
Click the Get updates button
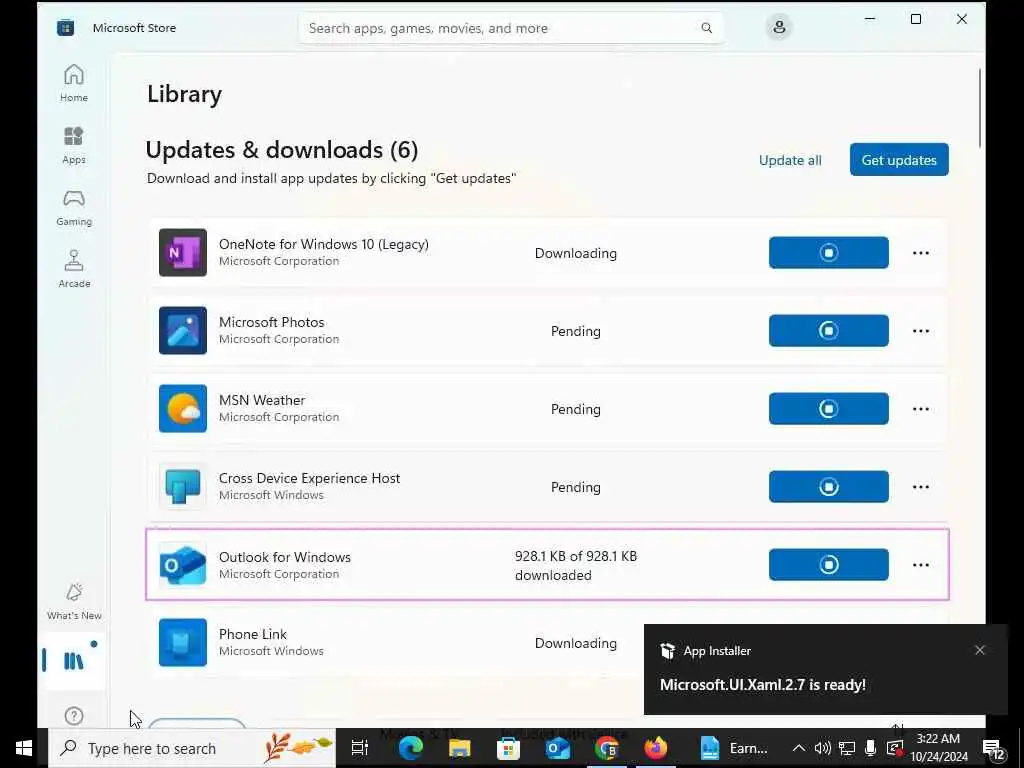[899, 160]
